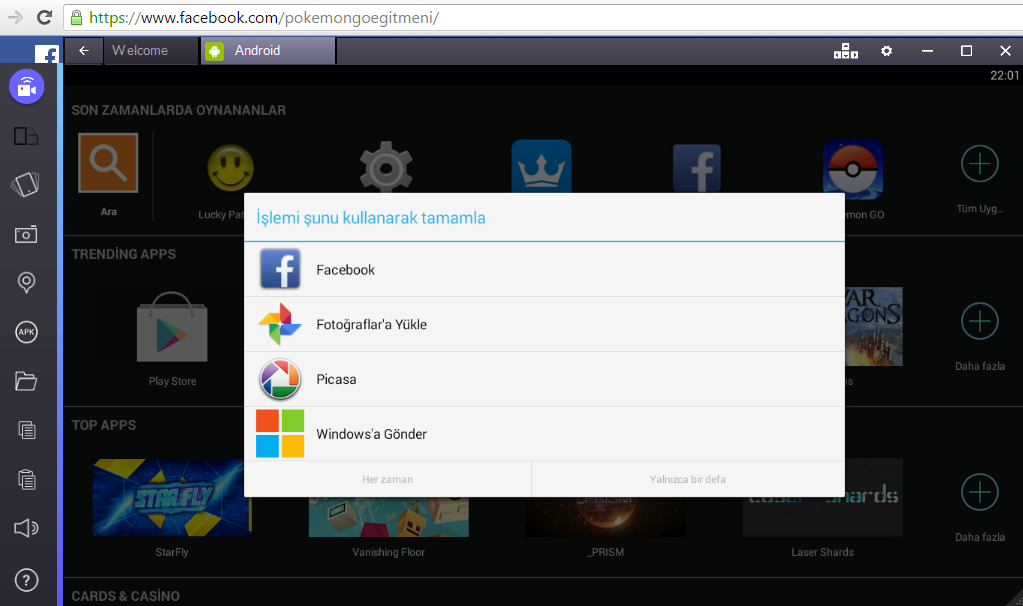
Task: Click the Facebook favicon browser tab
Action: (x=46, y=53)
